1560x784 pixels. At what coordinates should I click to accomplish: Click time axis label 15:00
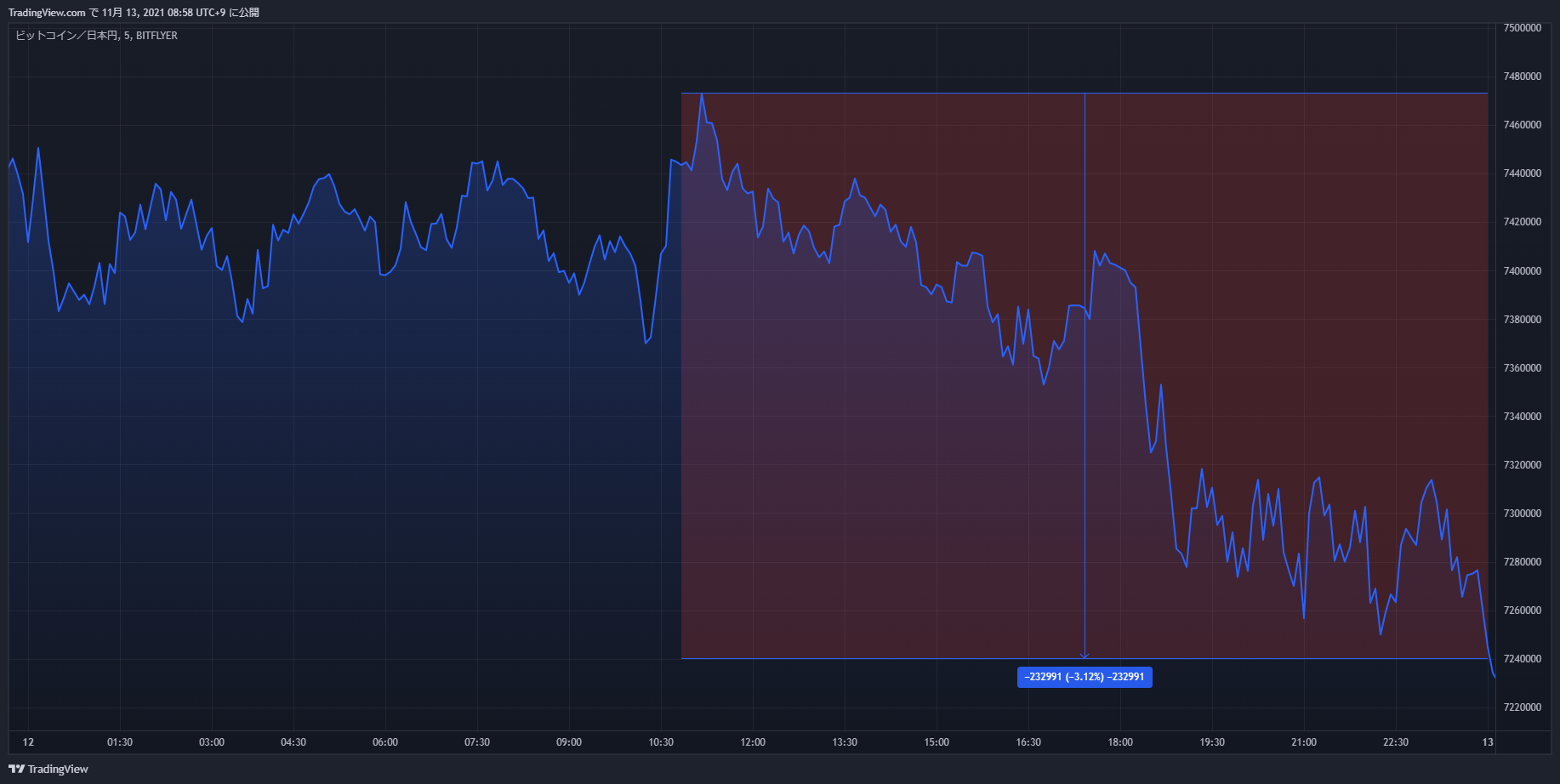click(x=937, y=742)
